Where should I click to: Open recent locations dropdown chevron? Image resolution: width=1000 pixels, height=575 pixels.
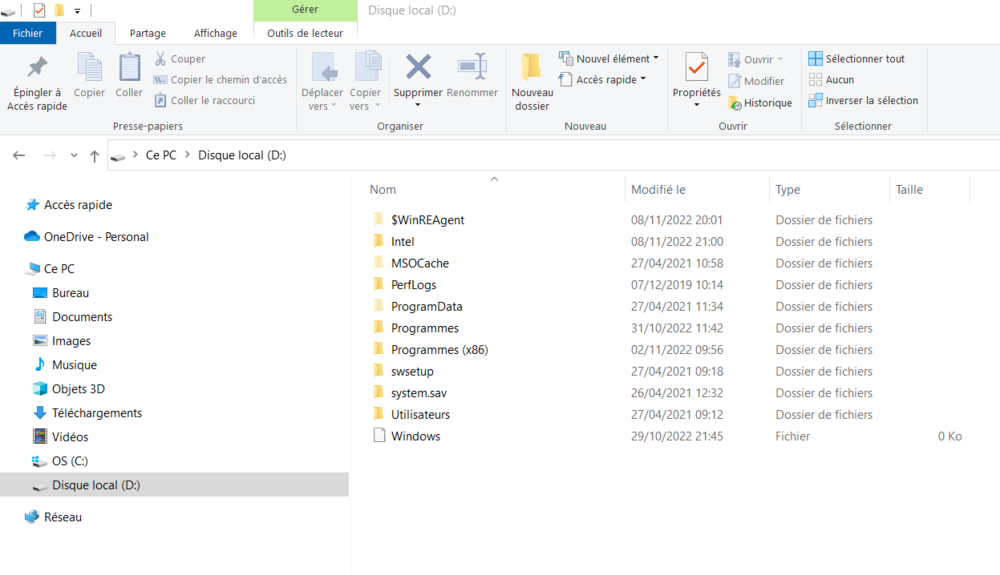(74, 156)
